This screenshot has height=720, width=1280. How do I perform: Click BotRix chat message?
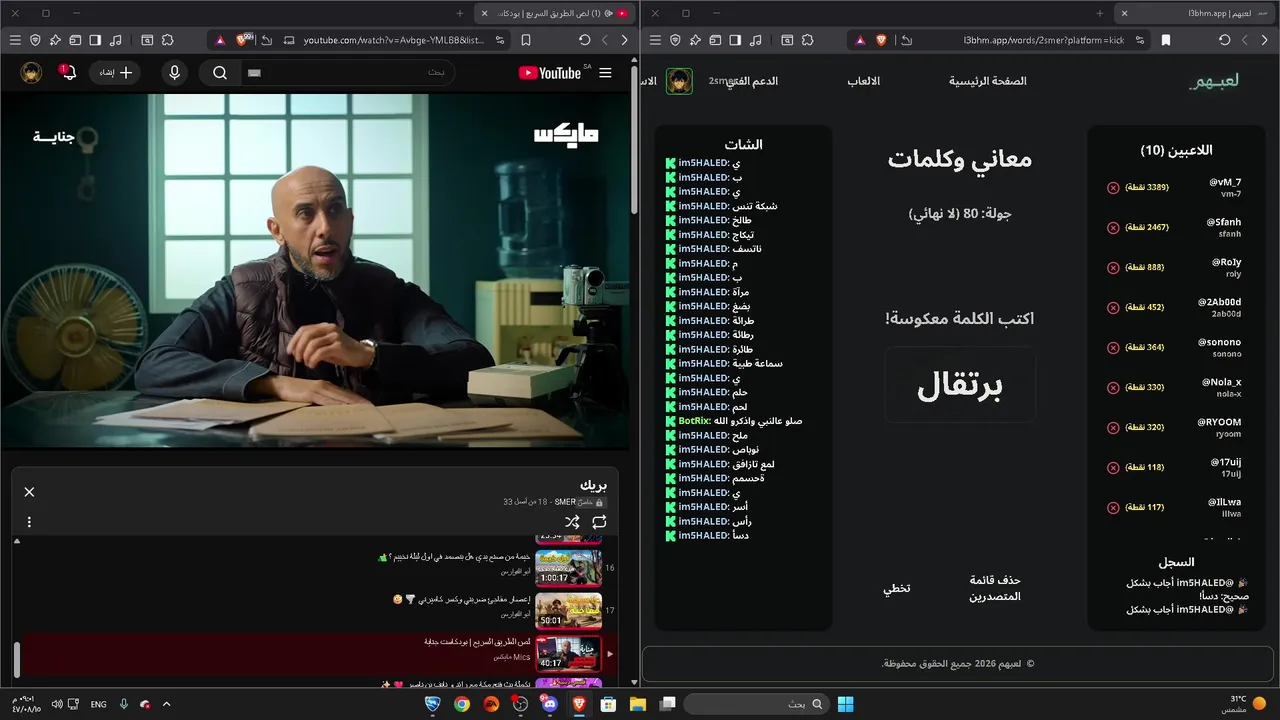[x=734, y=421]
